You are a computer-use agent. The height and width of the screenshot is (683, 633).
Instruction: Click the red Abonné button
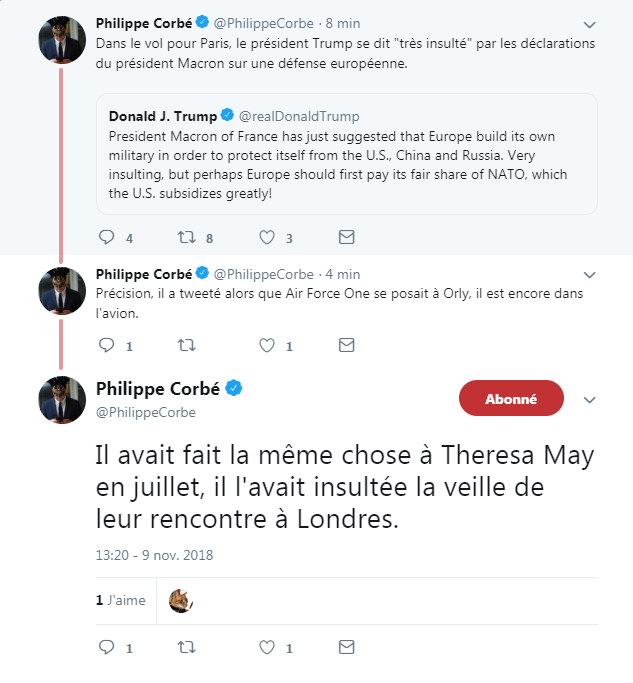[x=511, y=399]
